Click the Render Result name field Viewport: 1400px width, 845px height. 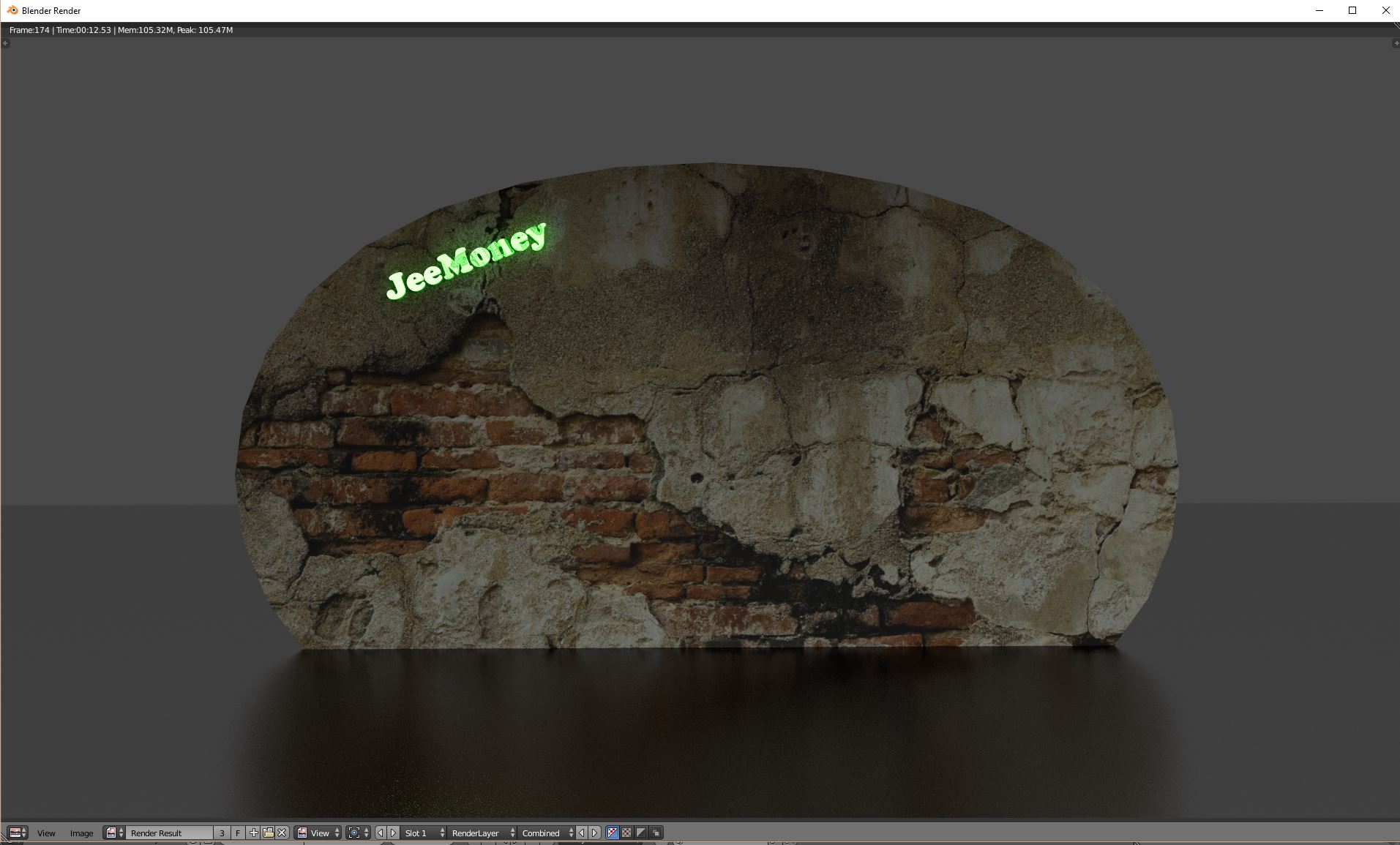coord(170,833)
